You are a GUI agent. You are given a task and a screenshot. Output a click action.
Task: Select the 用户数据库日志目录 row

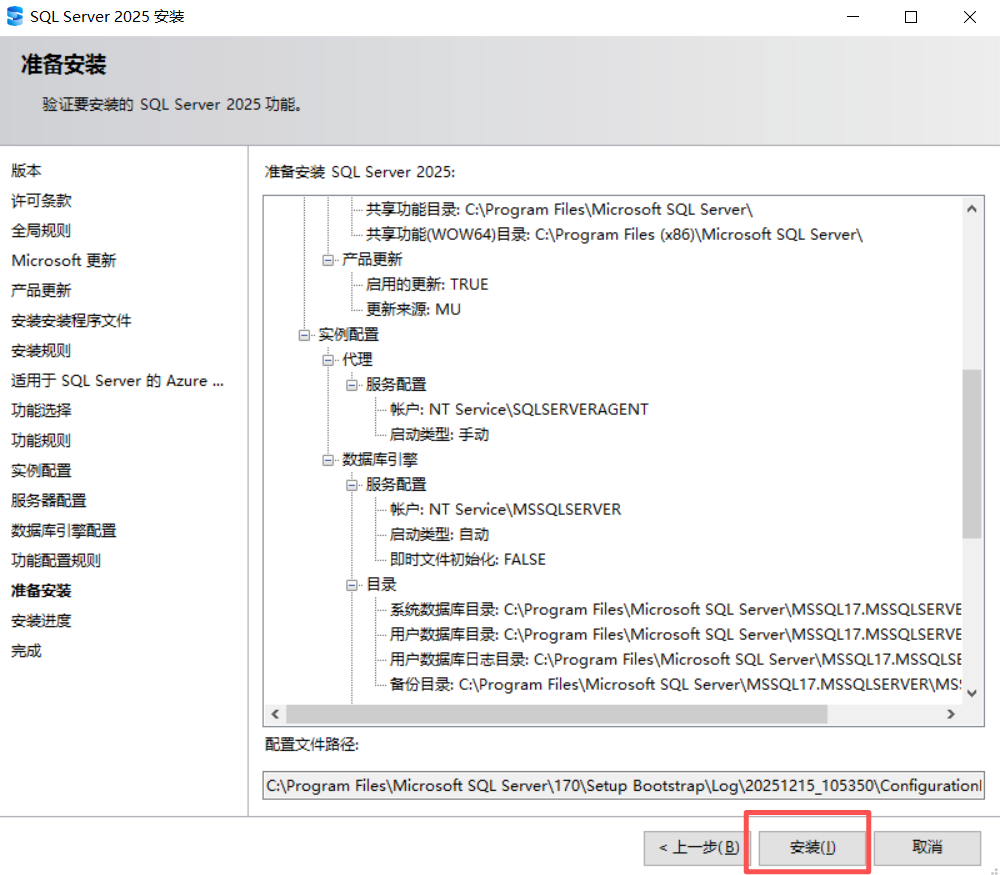[x=675, y=659]
